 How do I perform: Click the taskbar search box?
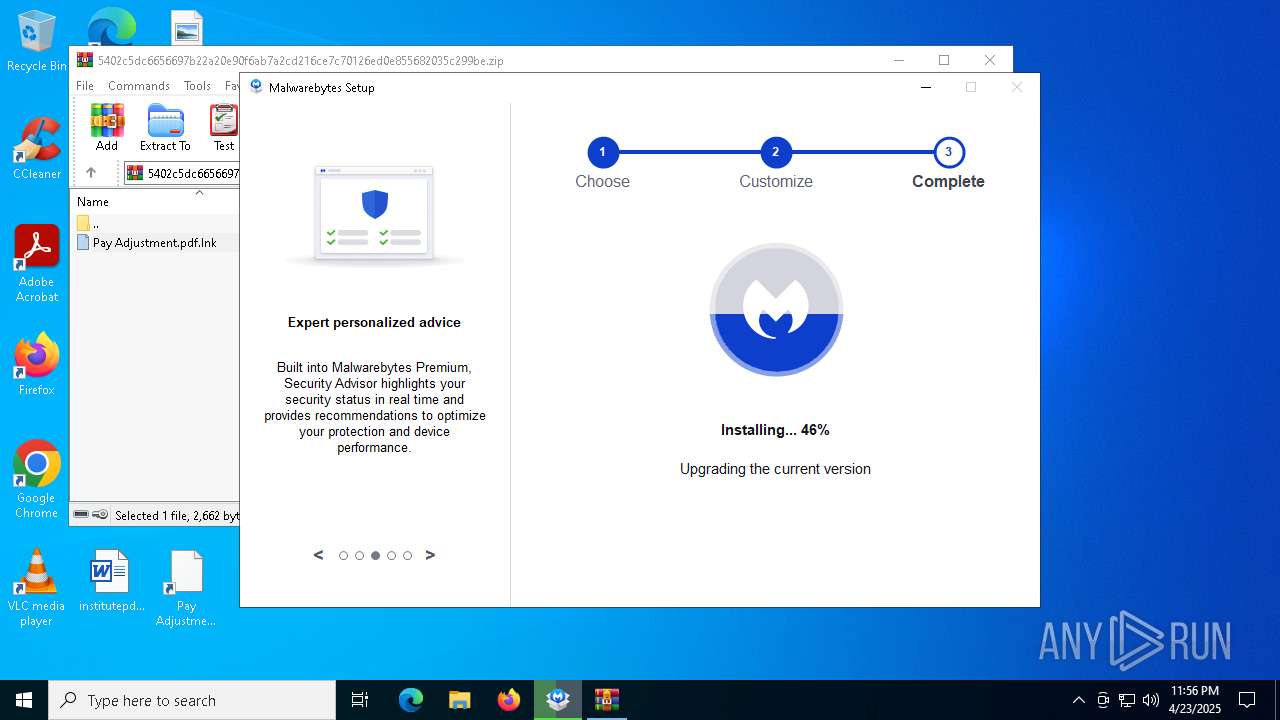(x=192, y=700)
